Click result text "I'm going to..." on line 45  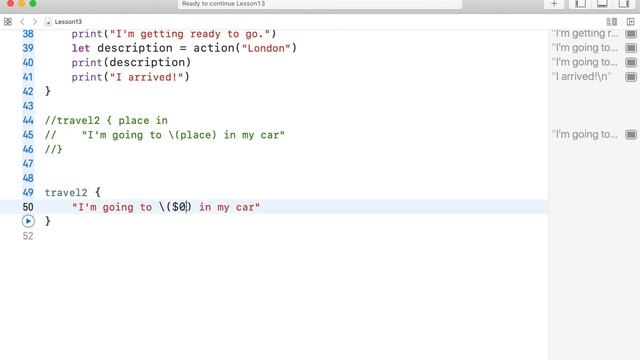[x=584, y=135]
